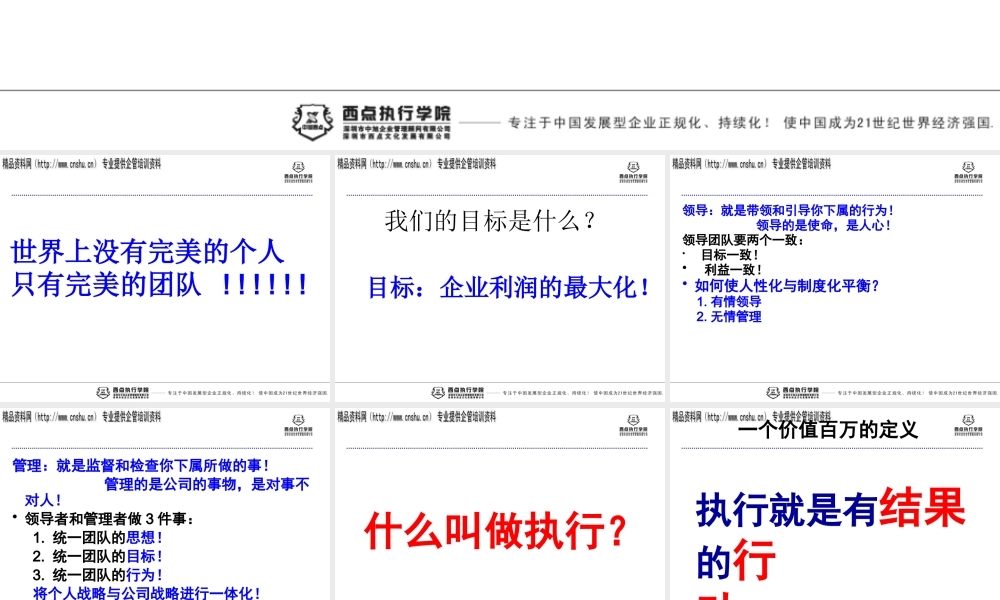Open the cnshu.cn header link on 管理：就是监督 slide
This screenshot has height=600, width=1000.
click(81, 417)
